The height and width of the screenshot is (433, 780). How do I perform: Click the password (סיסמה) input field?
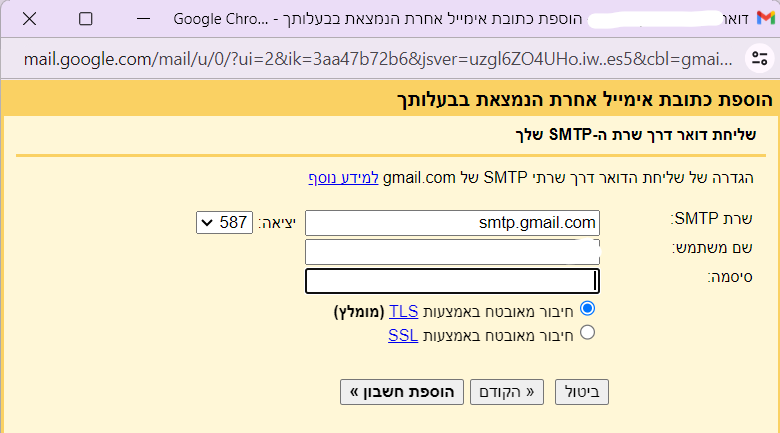[452, 281]
